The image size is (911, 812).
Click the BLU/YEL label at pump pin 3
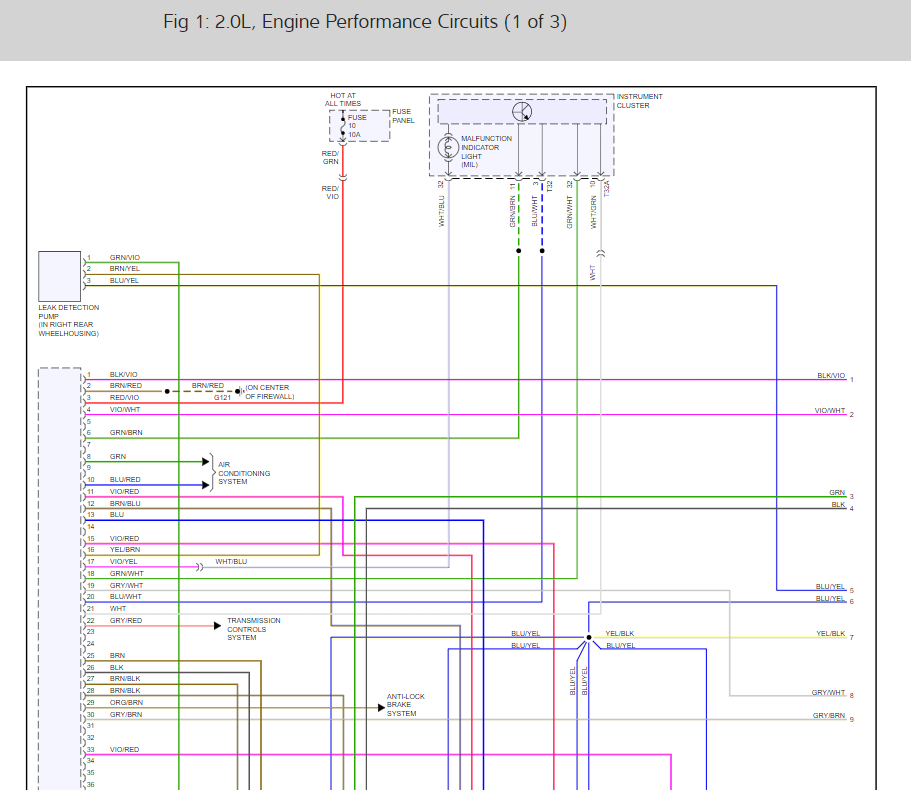click(124, 281)
